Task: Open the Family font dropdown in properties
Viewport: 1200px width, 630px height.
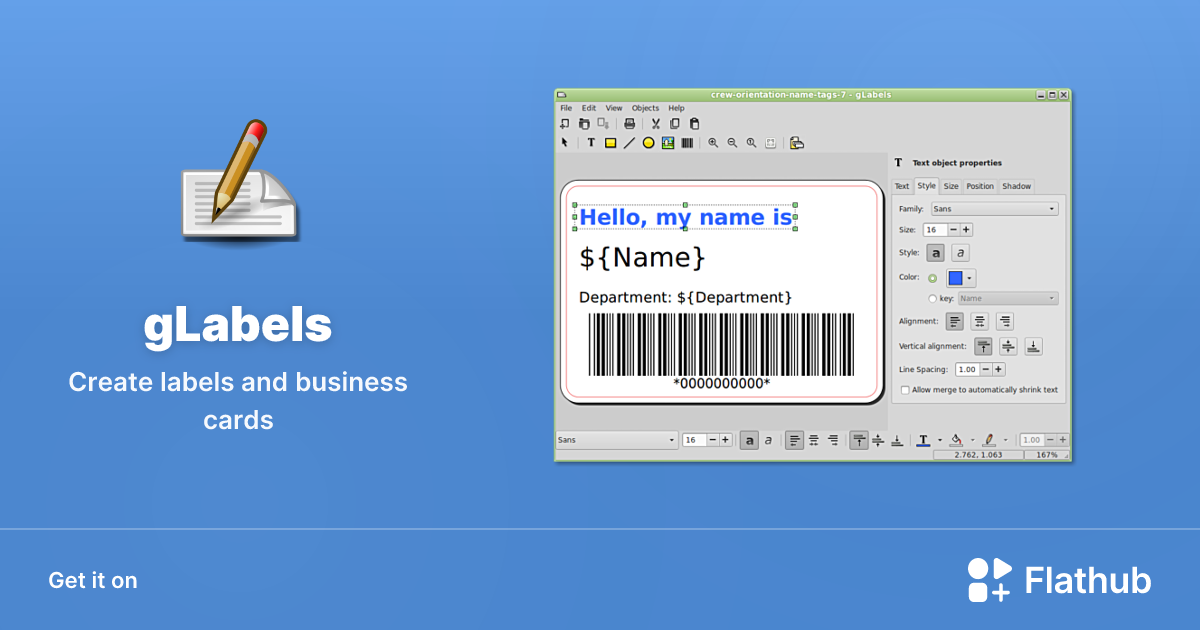Action: (993, 209)
